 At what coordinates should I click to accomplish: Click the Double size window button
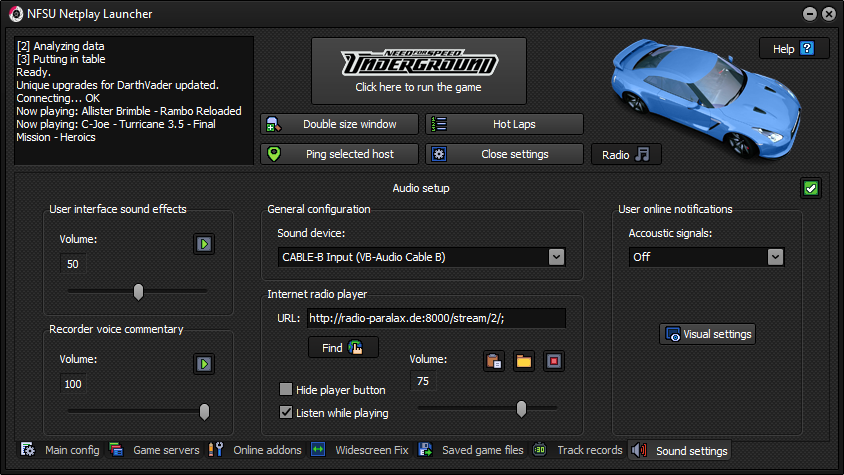point(340,124)
